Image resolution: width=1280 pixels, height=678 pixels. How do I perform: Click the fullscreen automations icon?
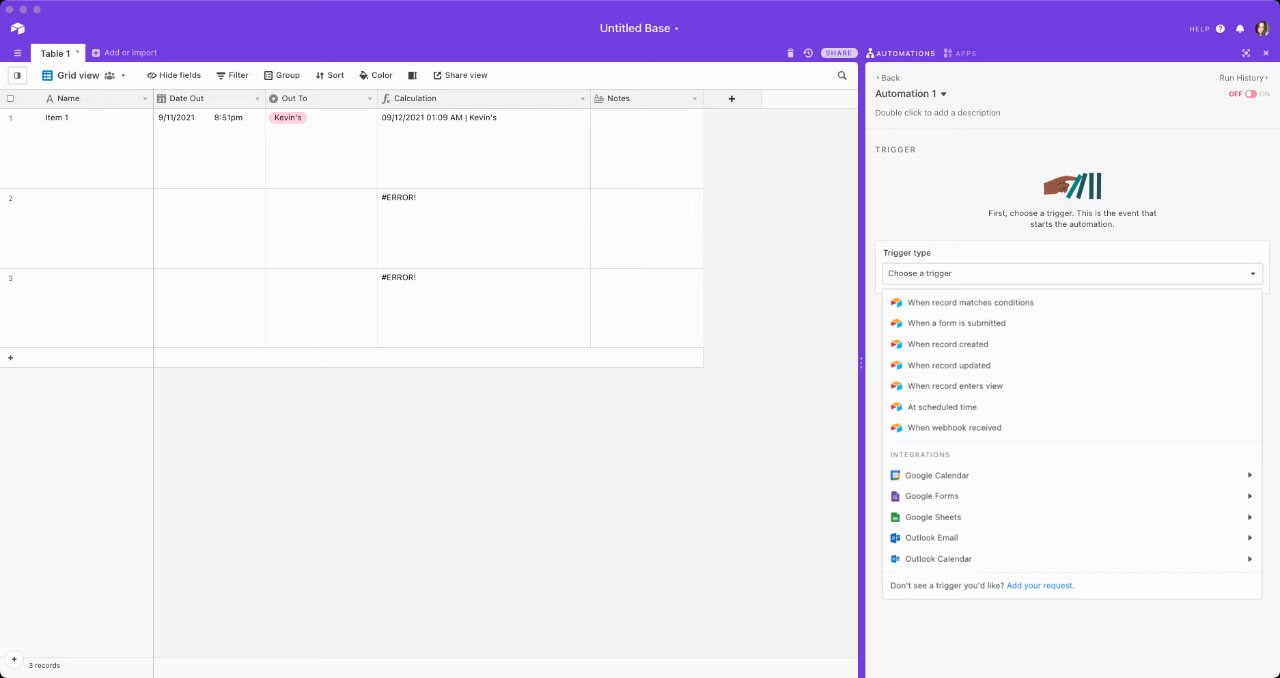coord(1246,53)
